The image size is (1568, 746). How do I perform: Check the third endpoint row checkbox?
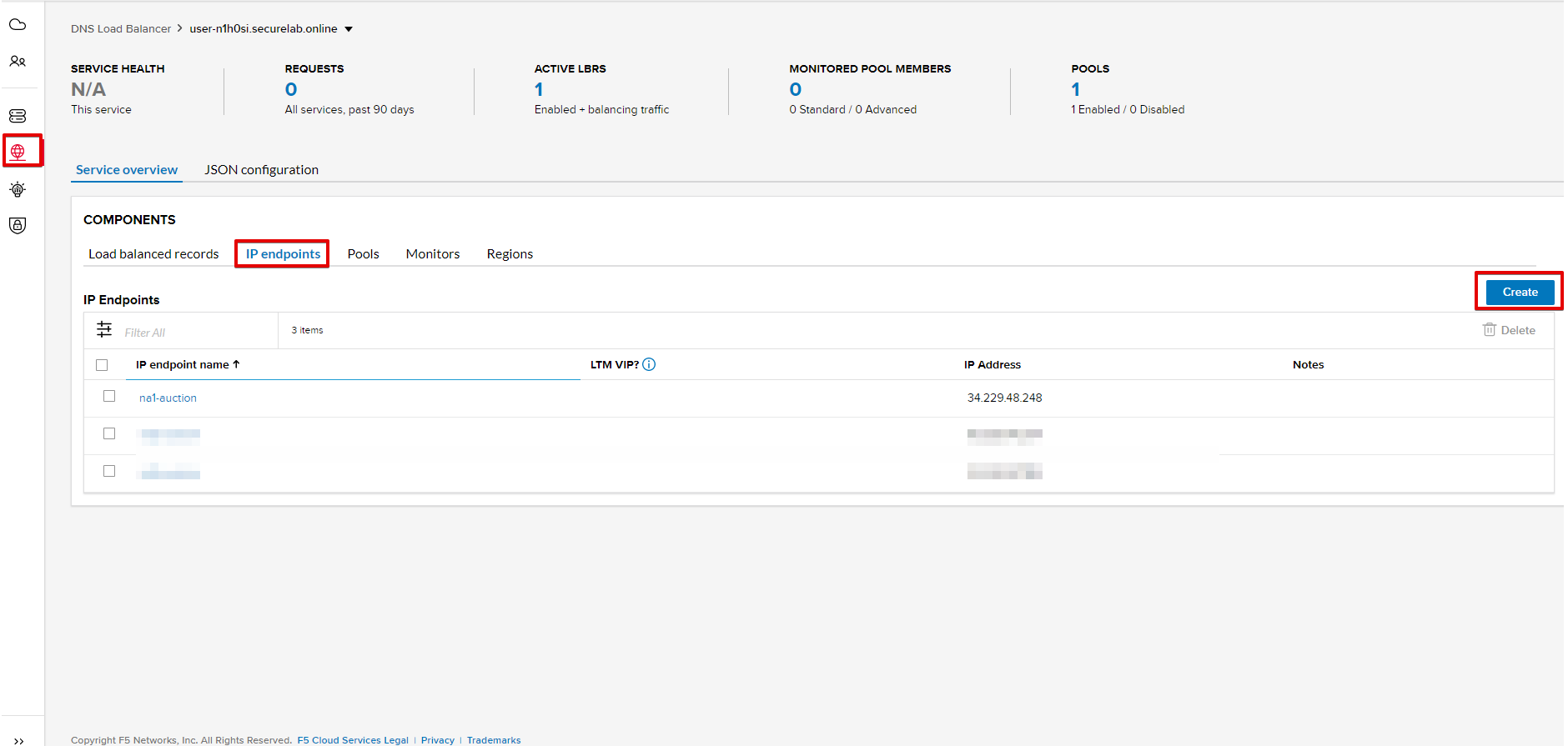[x=109, y=471]
